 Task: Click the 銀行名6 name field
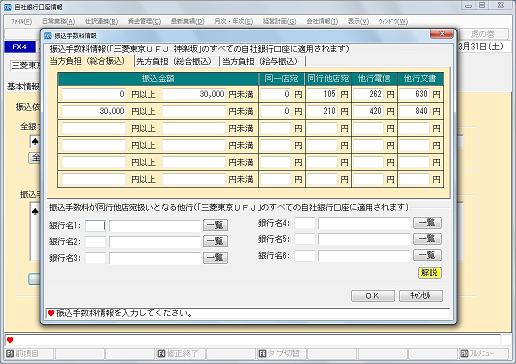[364, 256]
